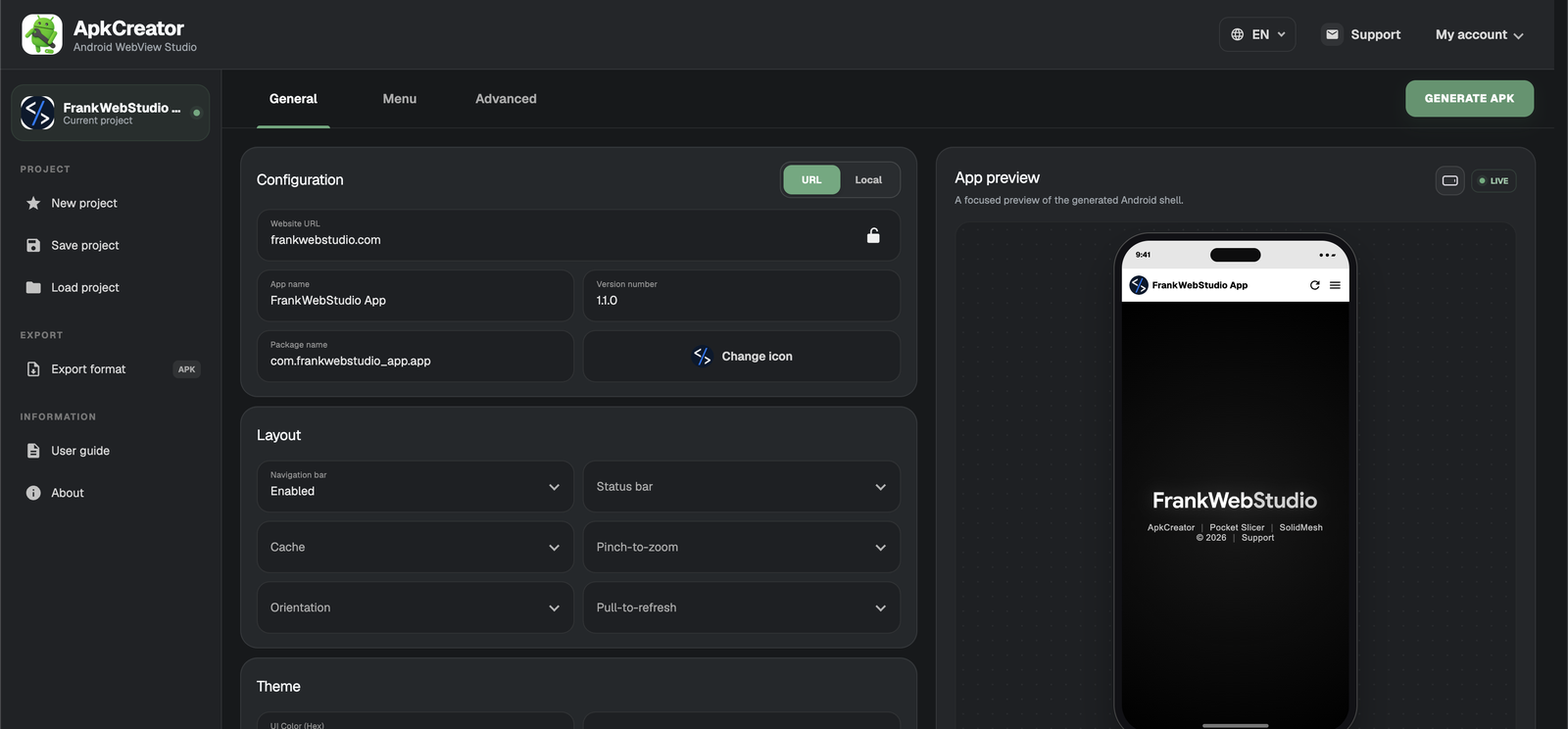Open the User guide link
1568x729 pixels.
111,451
